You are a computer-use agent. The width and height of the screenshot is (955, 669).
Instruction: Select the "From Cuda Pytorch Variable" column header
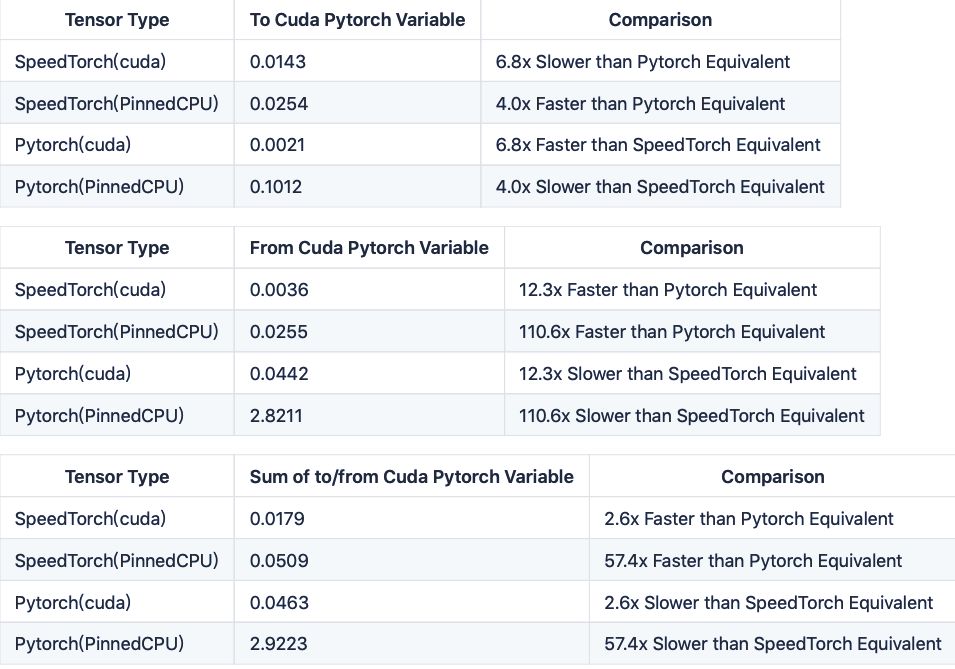coord(369,248)
